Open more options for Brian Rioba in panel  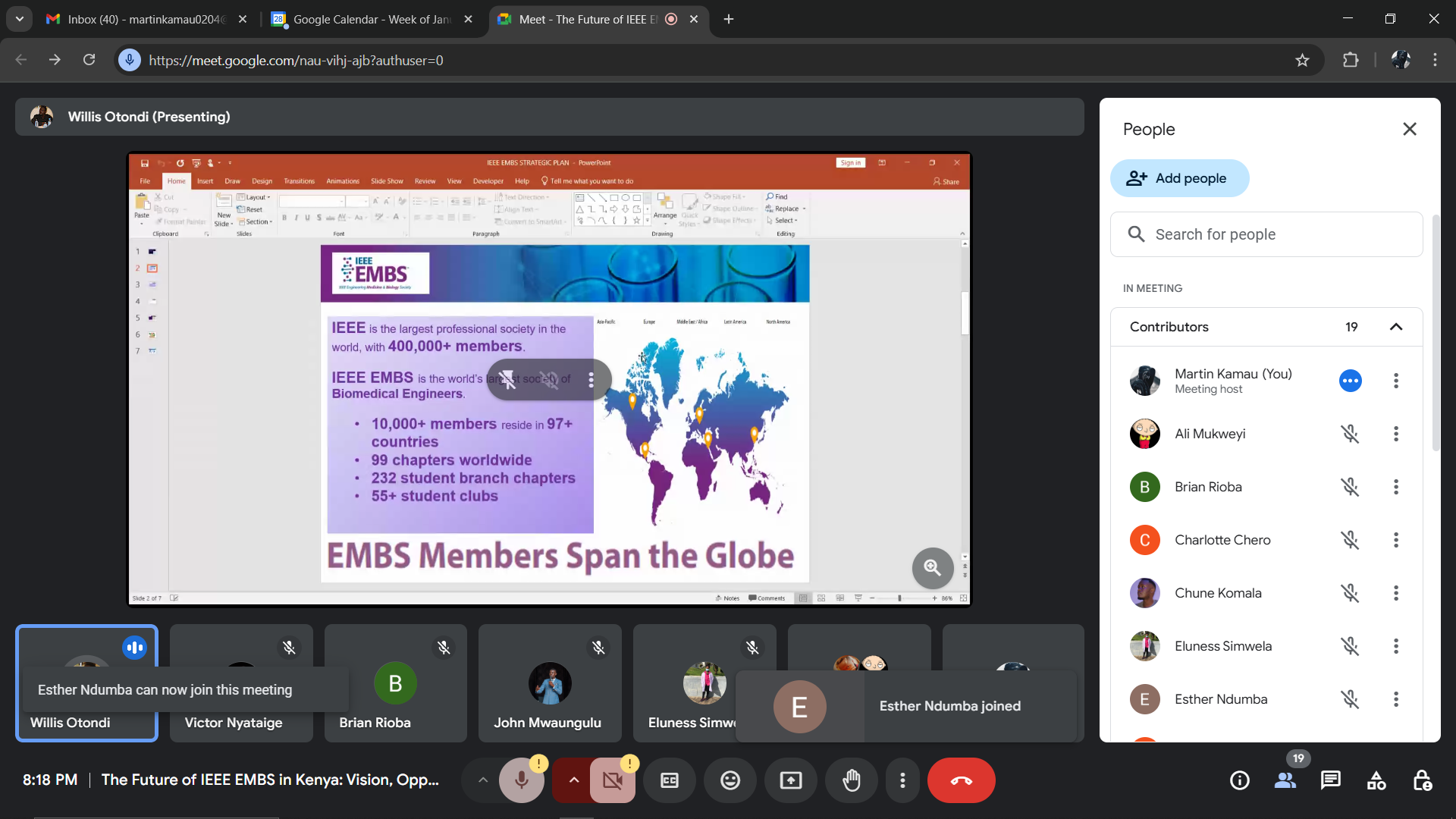pos(1396,487)
